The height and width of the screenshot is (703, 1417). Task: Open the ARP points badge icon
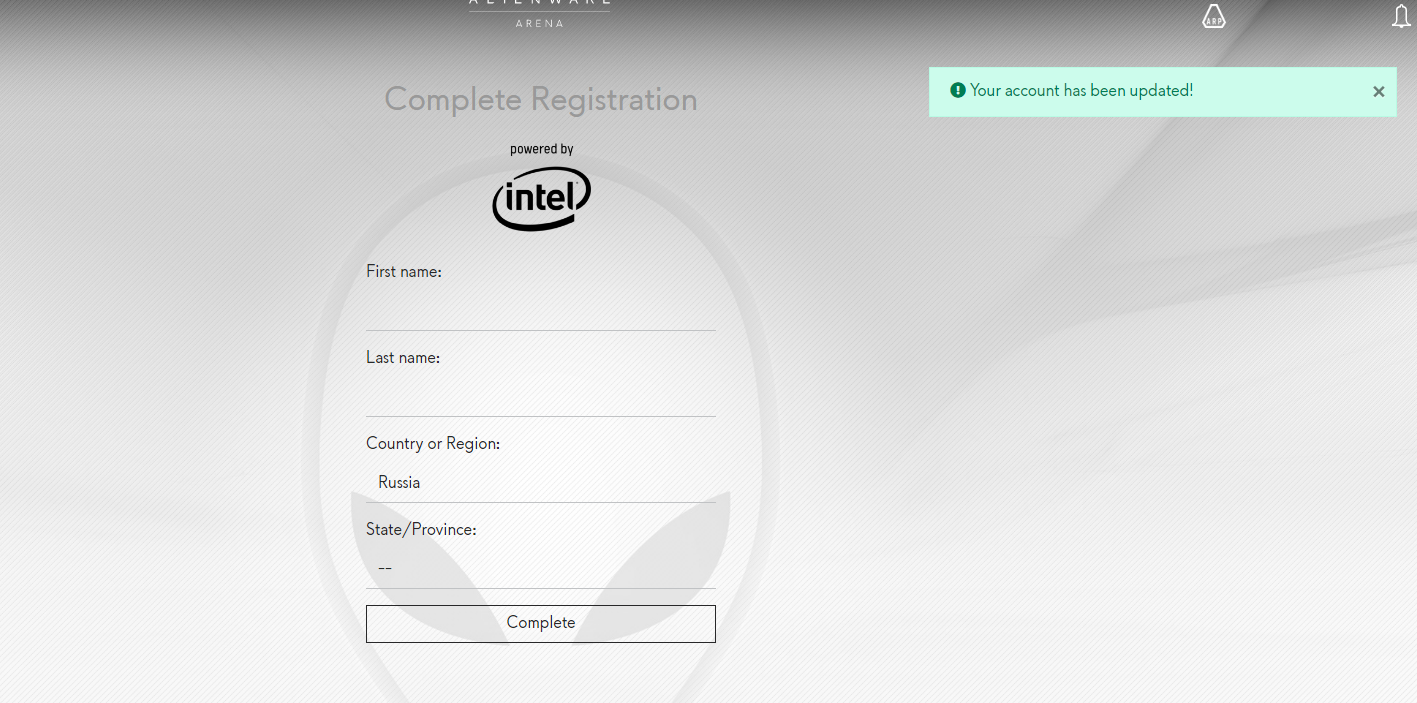click(1213, 16)
